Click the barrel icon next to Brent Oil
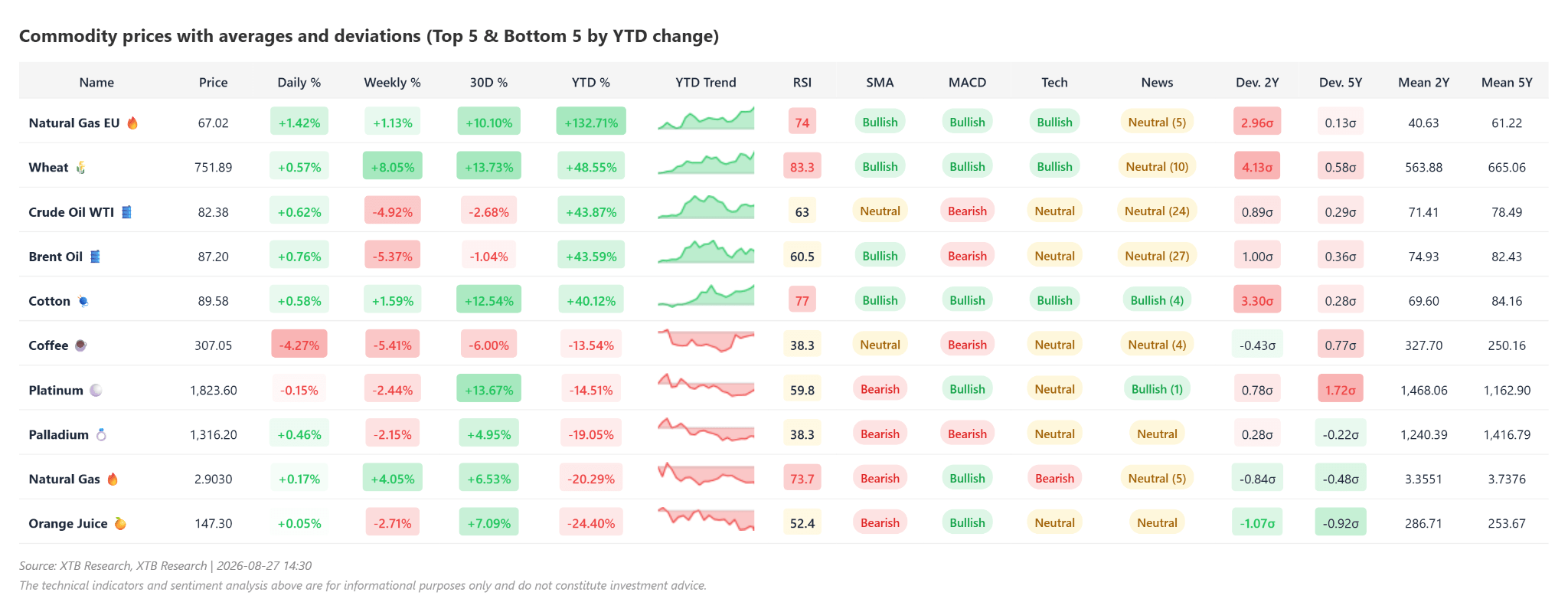This screenshot has width=1568, height=612. point(95,257)
